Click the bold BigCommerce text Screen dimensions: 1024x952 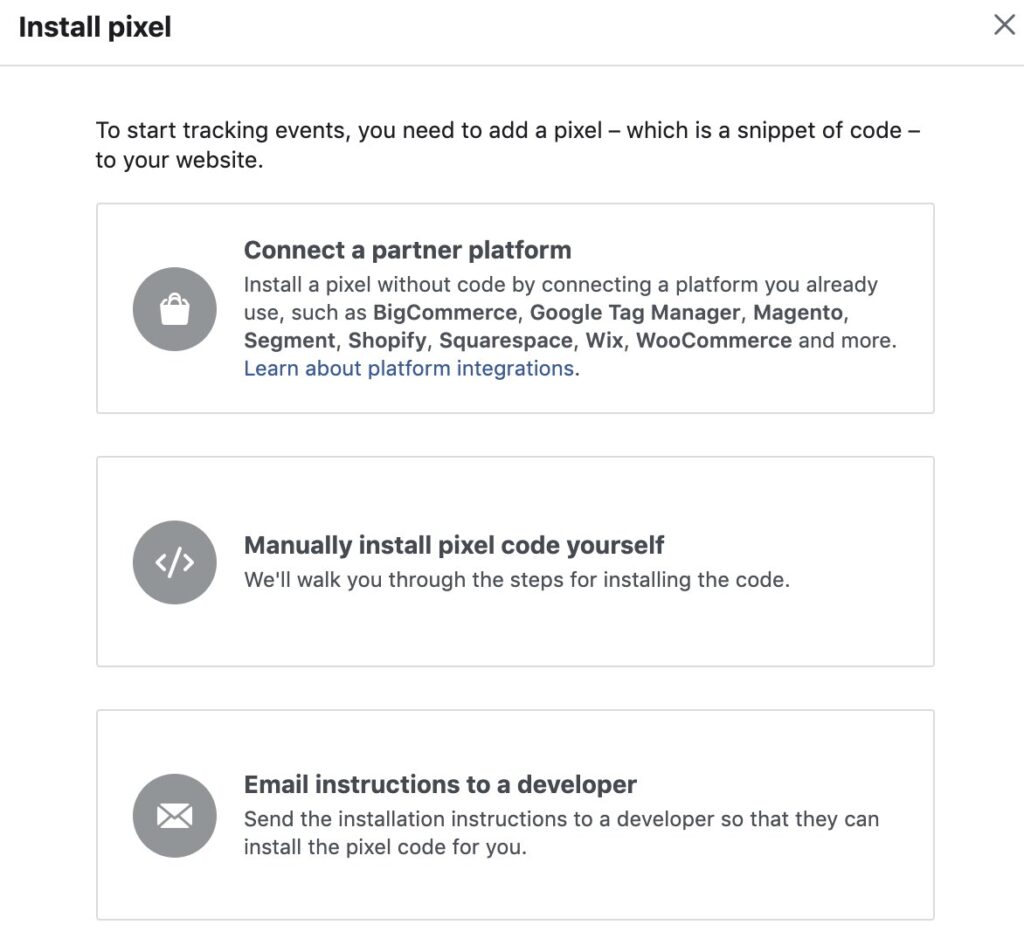click(444, 312)
